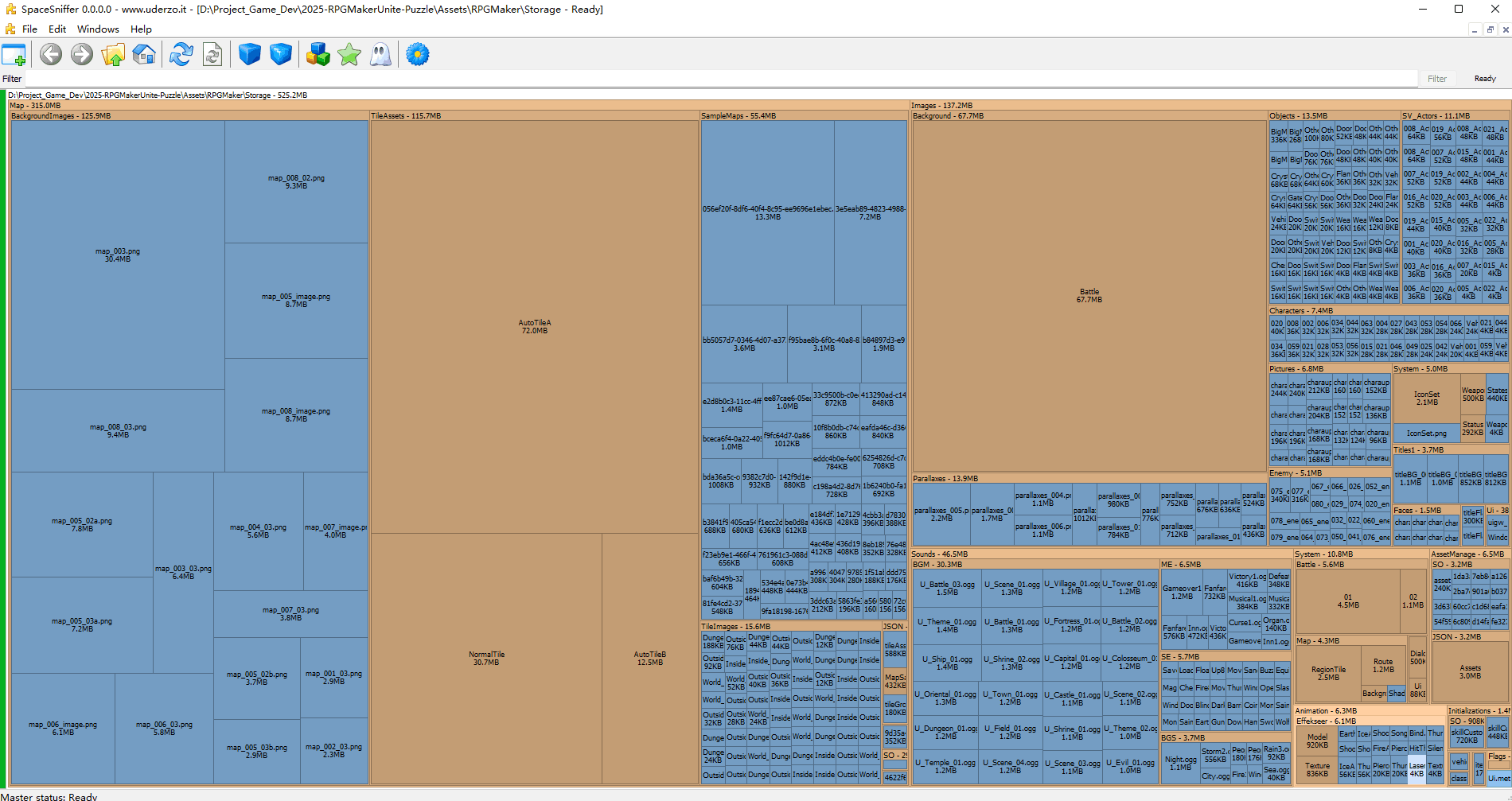Screen dimensions: 1512x801
Task: Show more detail with right blue cube
Action: [281, 54]
